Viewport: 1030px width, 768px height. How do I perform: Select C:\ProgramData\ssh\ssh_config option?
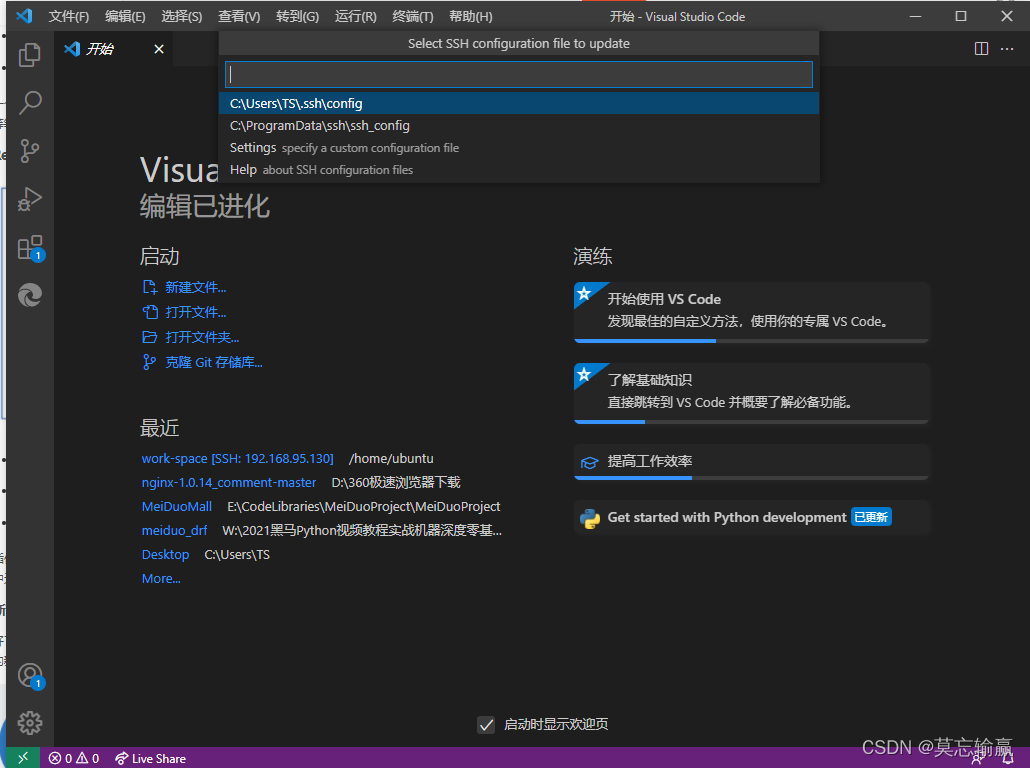tap(519, 125)
